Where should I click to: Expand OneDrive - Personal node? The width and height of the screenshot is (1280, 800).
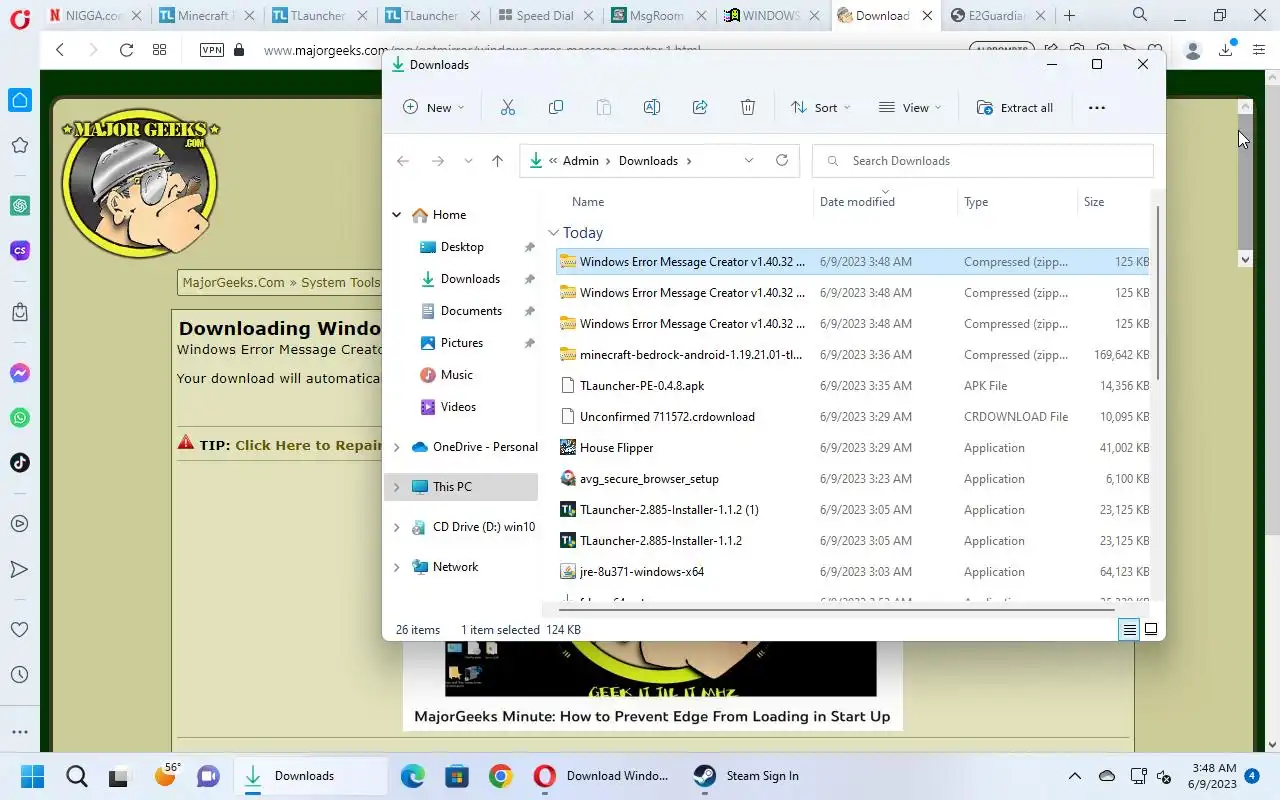pos(397,447)
